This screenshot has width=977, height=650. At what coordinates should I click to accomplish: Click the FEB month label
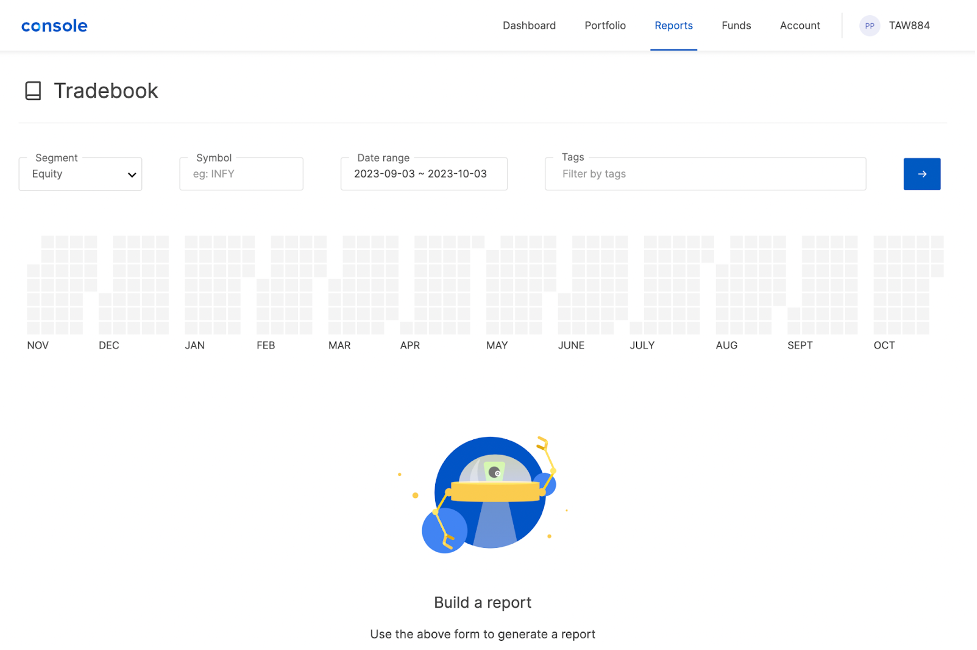point(266,345)
